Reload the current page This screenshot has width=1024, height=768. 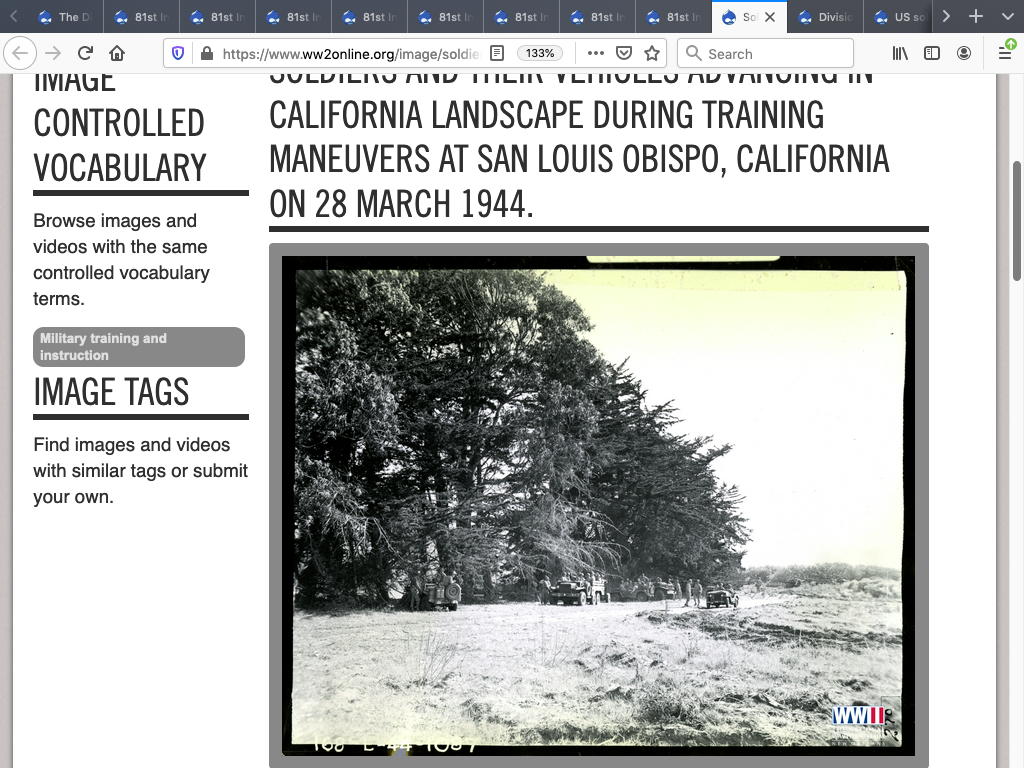pos(86,54)
